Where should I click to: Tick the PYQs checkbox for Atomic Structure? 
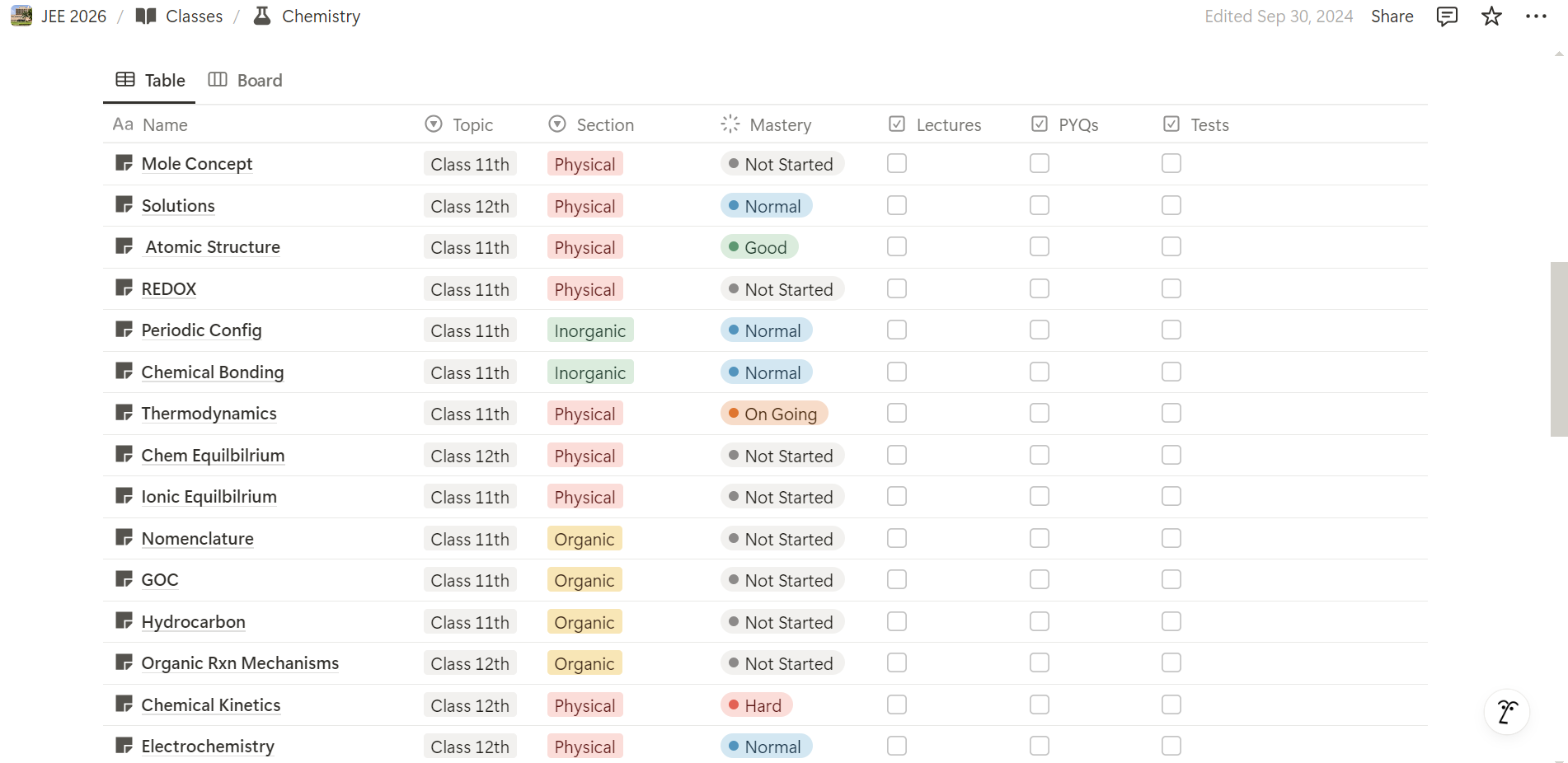[1040, 246]
